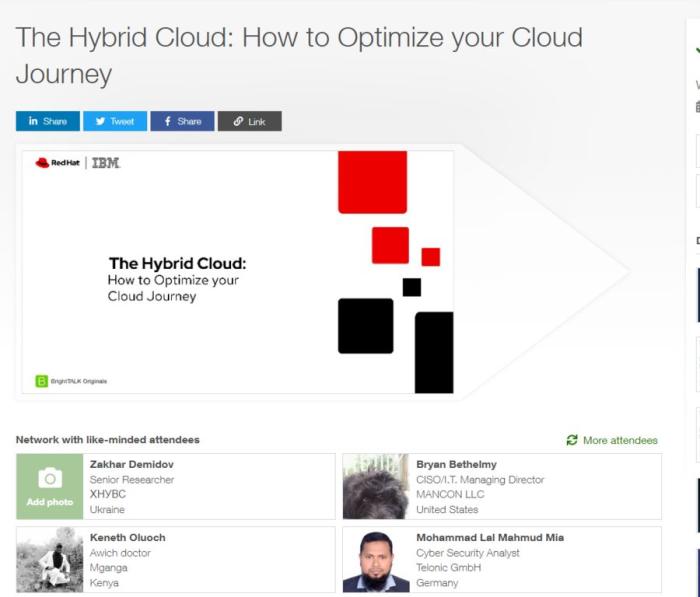Click the green refresh attendees icon

click(572, 440)
